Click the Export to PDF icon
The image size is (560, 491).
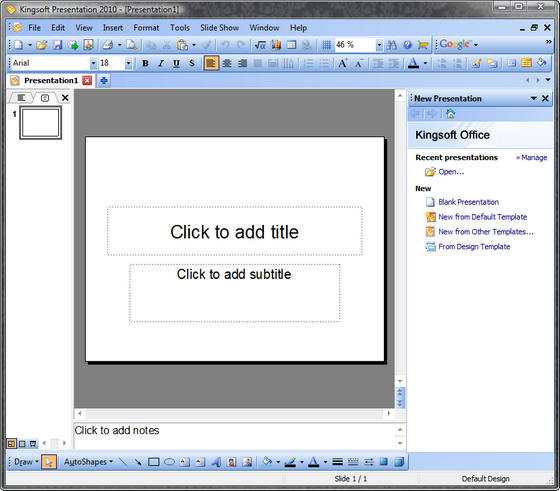(x=88, y=45)
